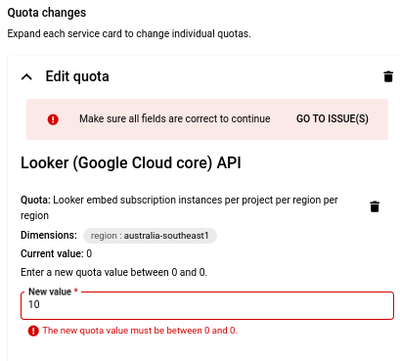
Task: Click the Current value: 0 line
Action: point(56,254)
